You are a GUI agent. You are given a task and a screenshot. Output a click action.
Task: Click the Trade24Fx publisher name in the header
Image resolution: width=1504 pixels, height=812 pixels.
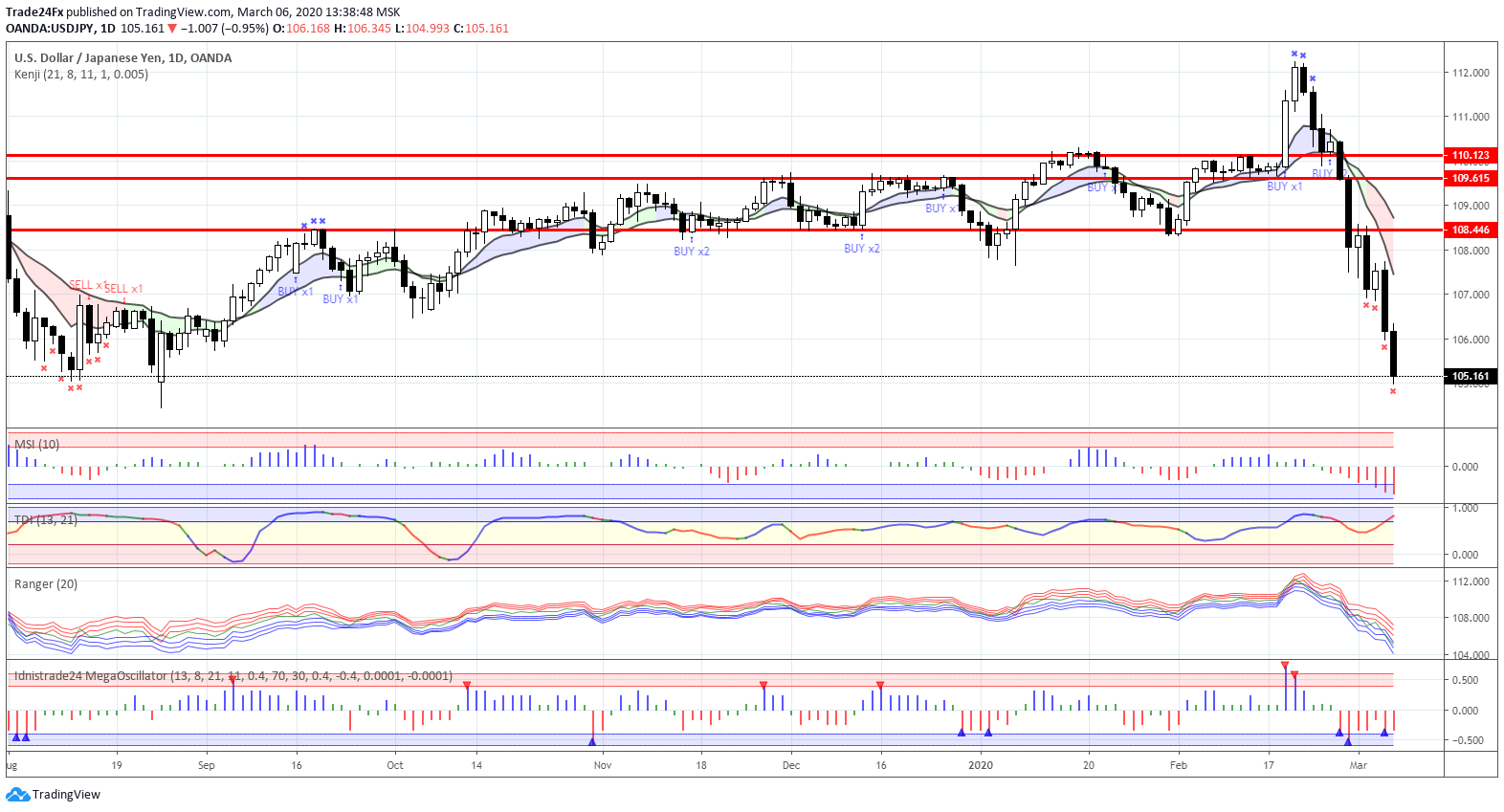(x=34, y=12)
